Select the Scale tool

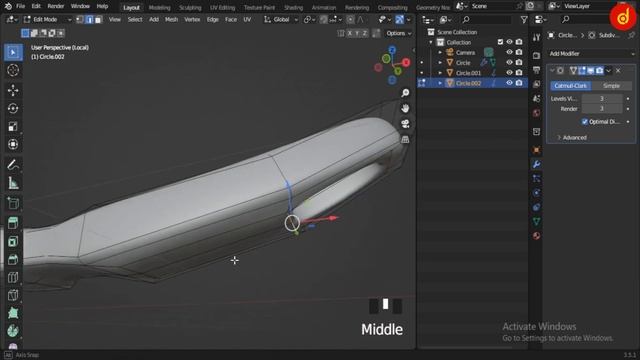pyautogui.click(x=13, y=126)
